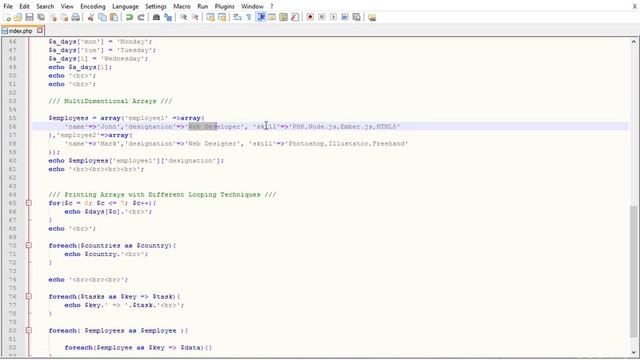The width and height of the screenshot is (640, 360).
Task: Open the Settings menu
Action: (x=156, y=6)
